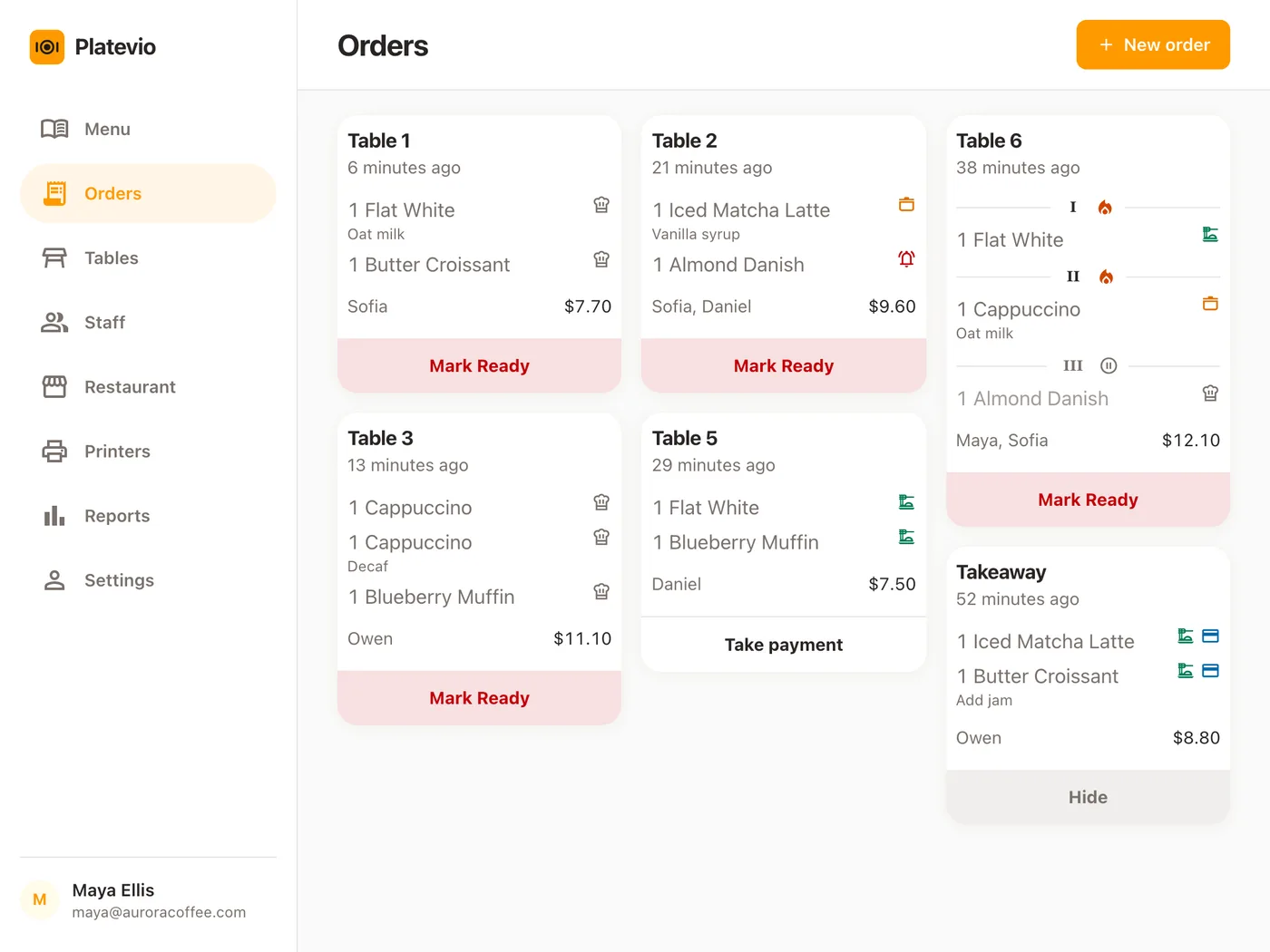Click the fire icon next to course I on Table 6
This screenshot has width=1270, height=952.
pos(1105,208)
